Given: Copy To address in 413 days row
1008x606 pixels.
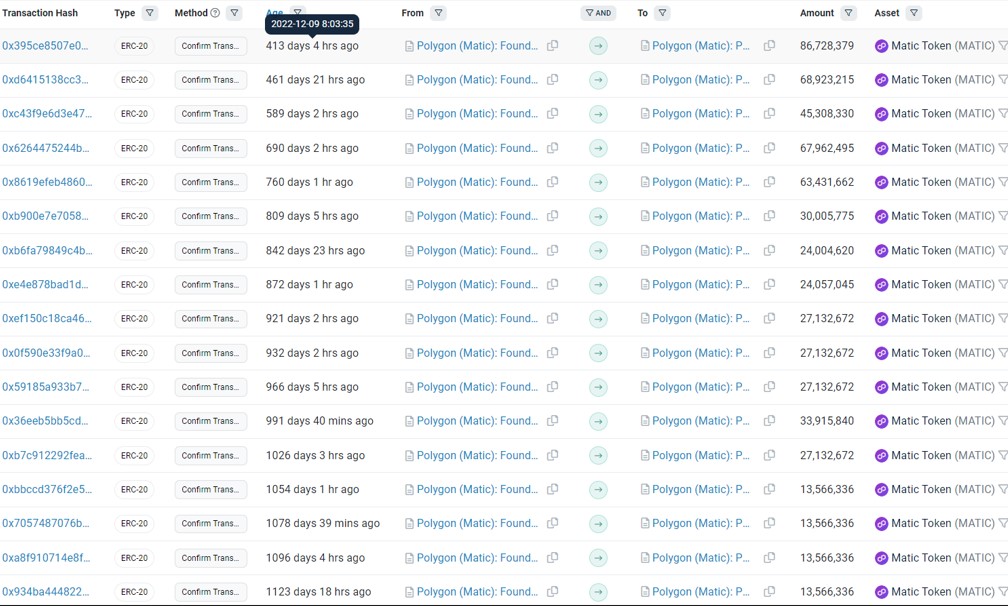Looking at the screenshot, I should [769, 46].
